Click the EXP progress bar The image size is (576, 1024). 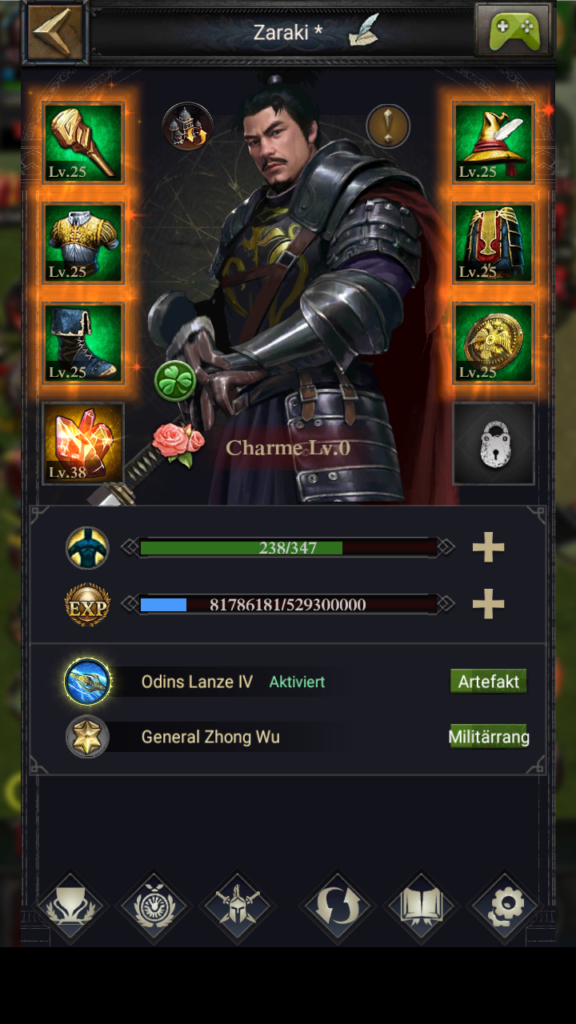[x=289, y=604]
